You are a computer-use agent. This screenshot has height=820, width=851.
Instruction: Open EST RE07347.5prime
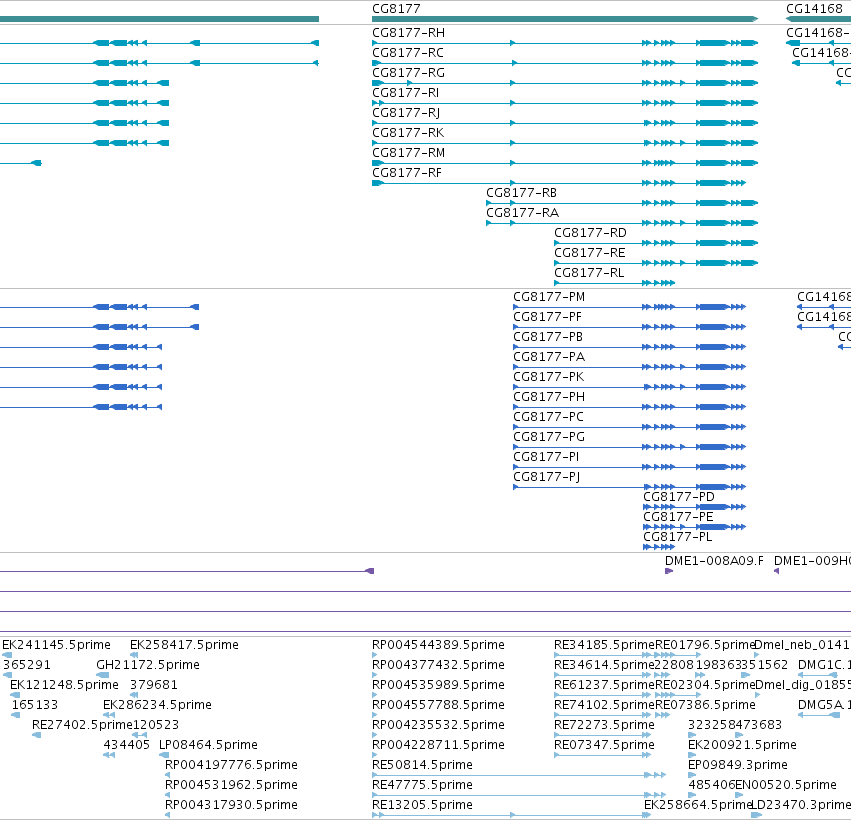(605, 745)
